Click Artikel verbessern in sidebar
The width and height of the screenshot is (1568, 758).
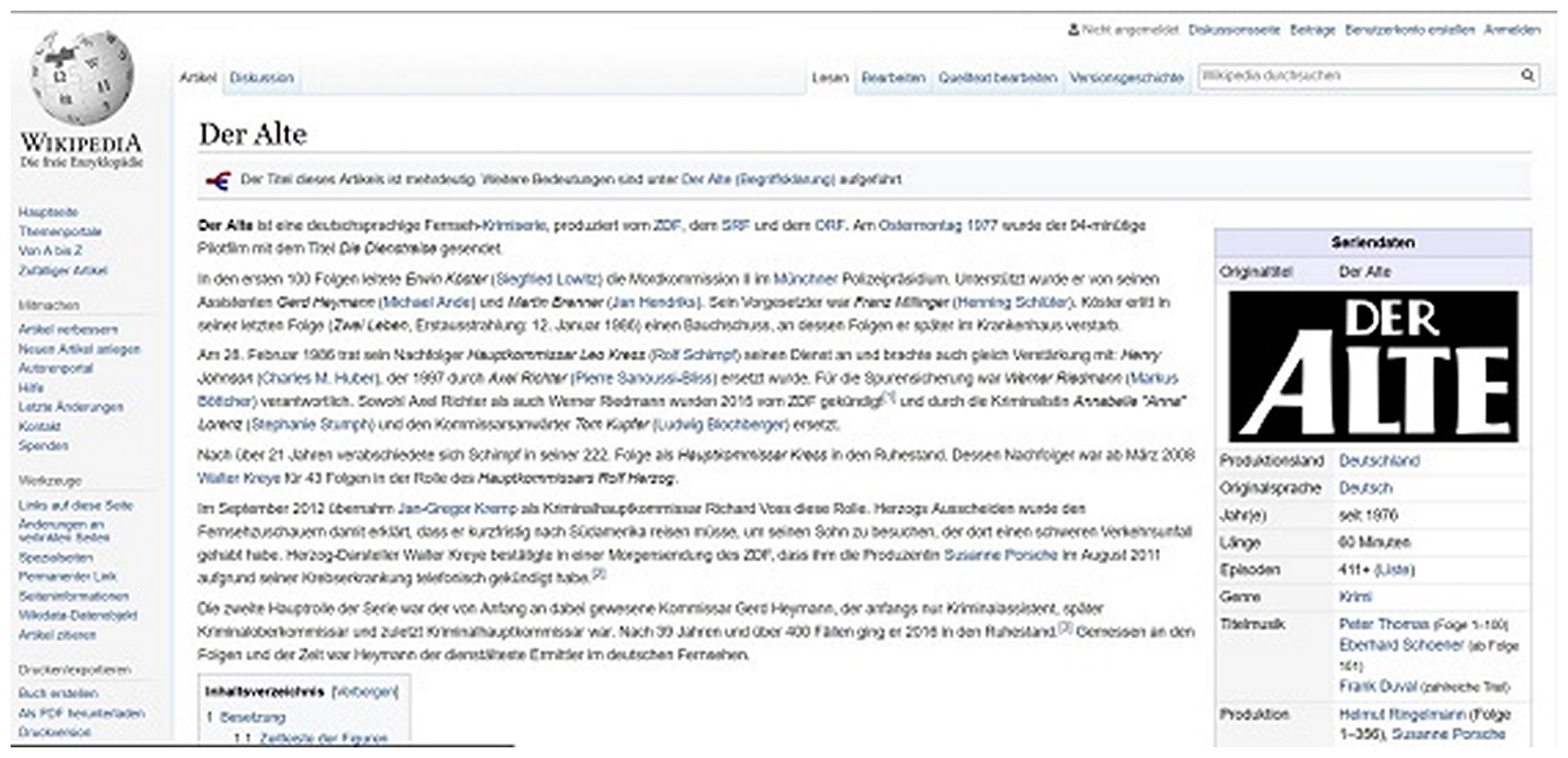(x=68, y=330)
